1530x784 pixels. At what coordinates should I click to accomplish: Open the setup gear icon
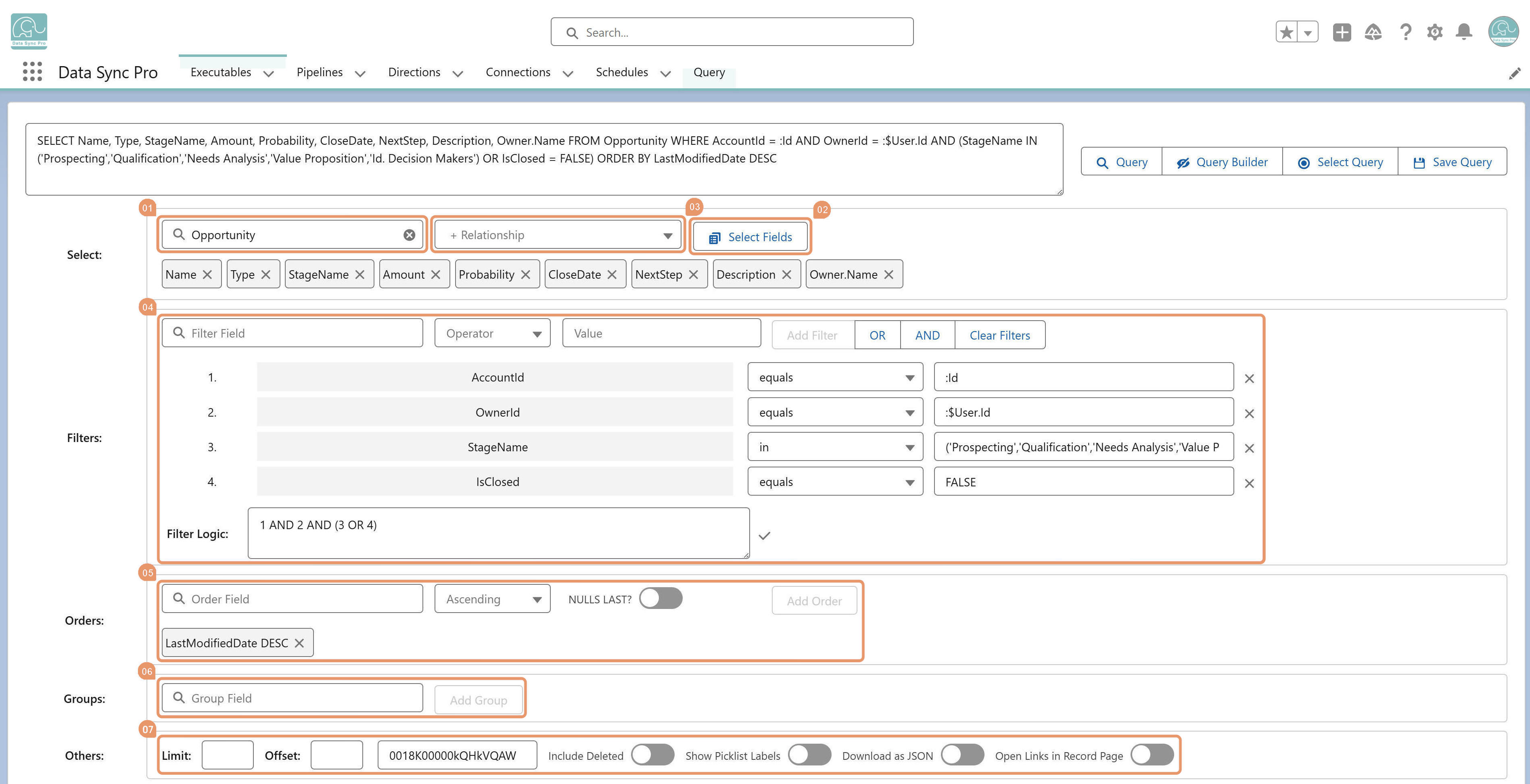1434,32
